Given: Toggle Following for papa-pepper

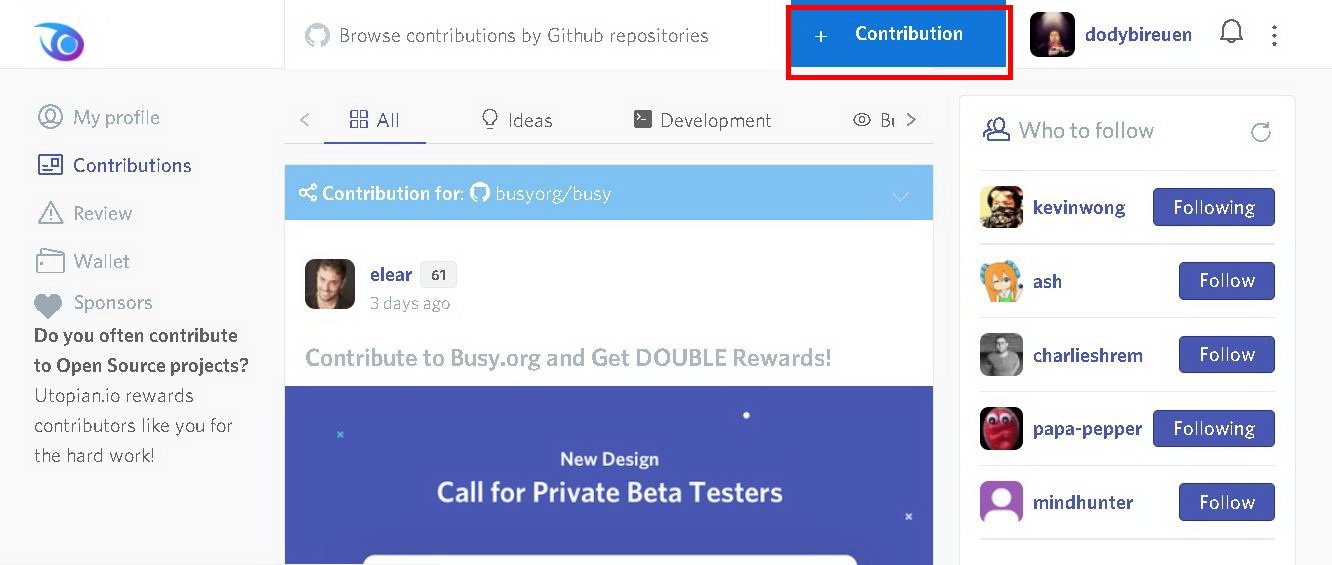Looking at the screenshot, I should click(1213, 429).
